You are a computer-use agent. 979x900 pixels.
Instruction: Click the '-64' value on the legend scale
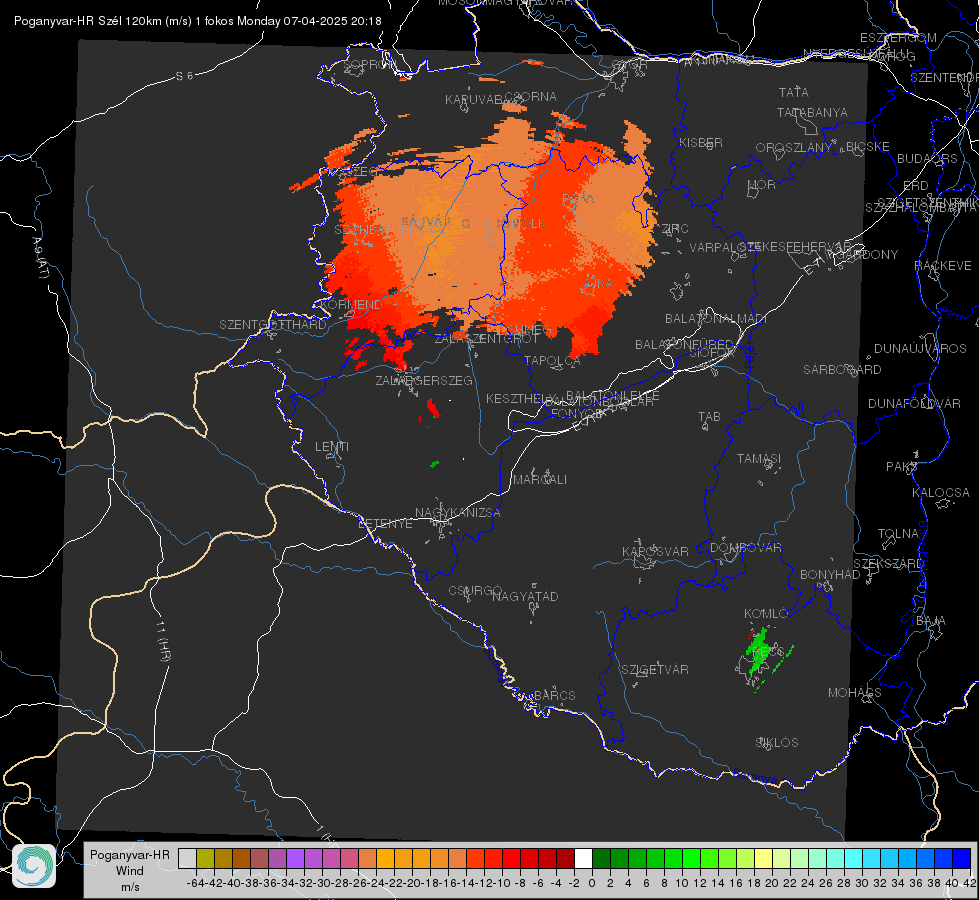click(195, 883)
